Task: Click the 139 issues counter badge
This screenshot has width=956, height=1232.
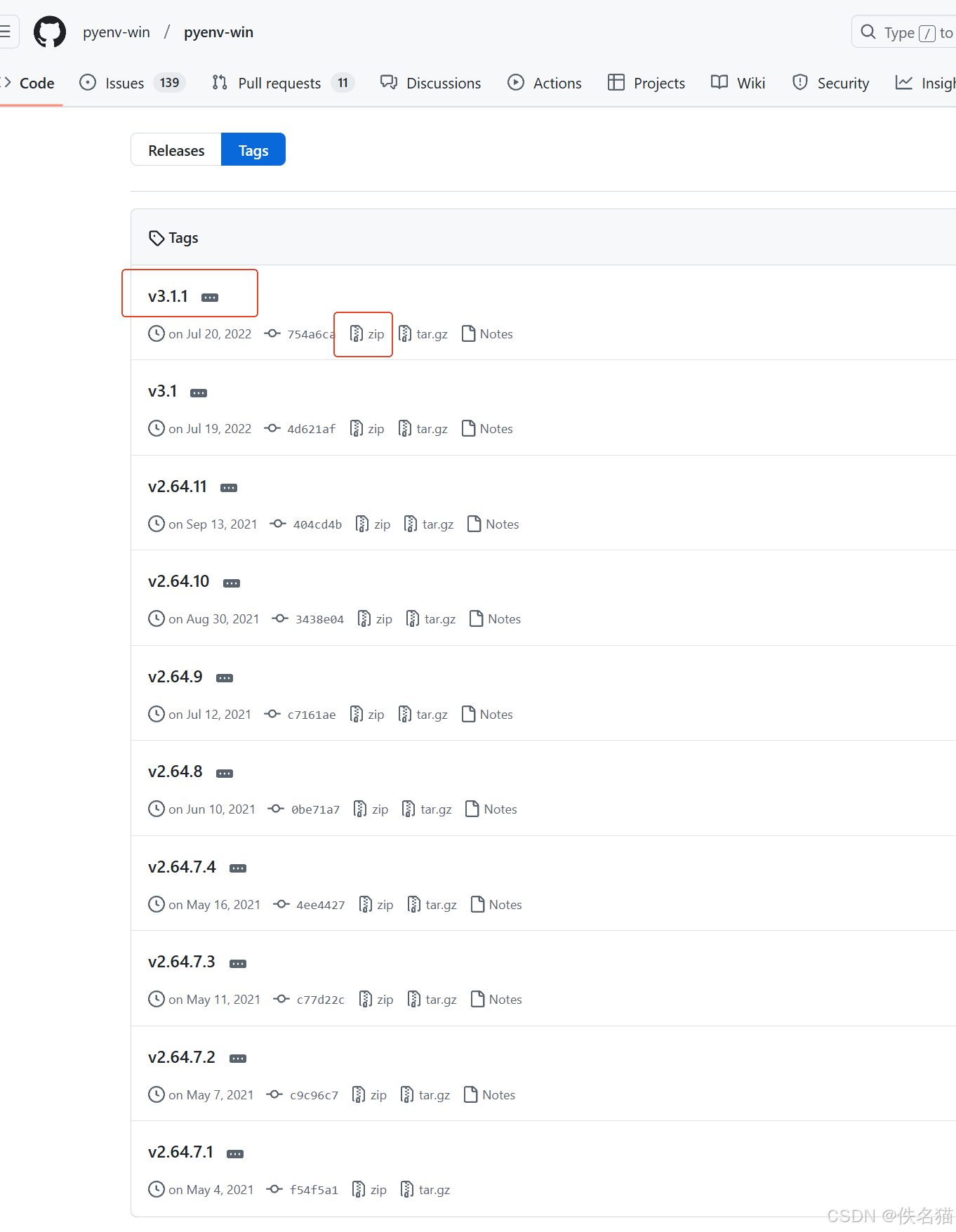Action: coord(169,83)
